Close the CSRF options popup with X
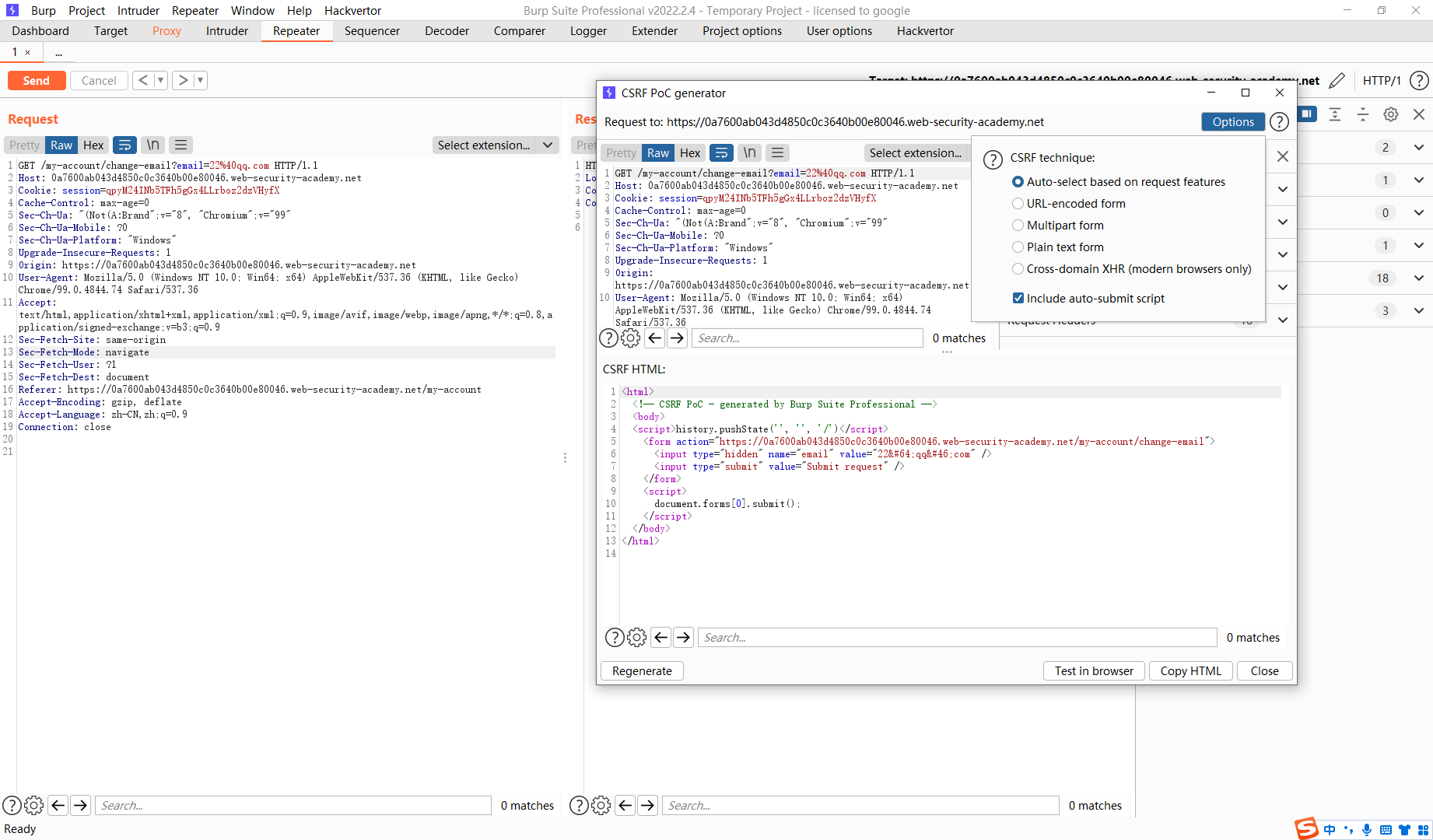This screenshot has width=1433, height=840. point(1283,156)
